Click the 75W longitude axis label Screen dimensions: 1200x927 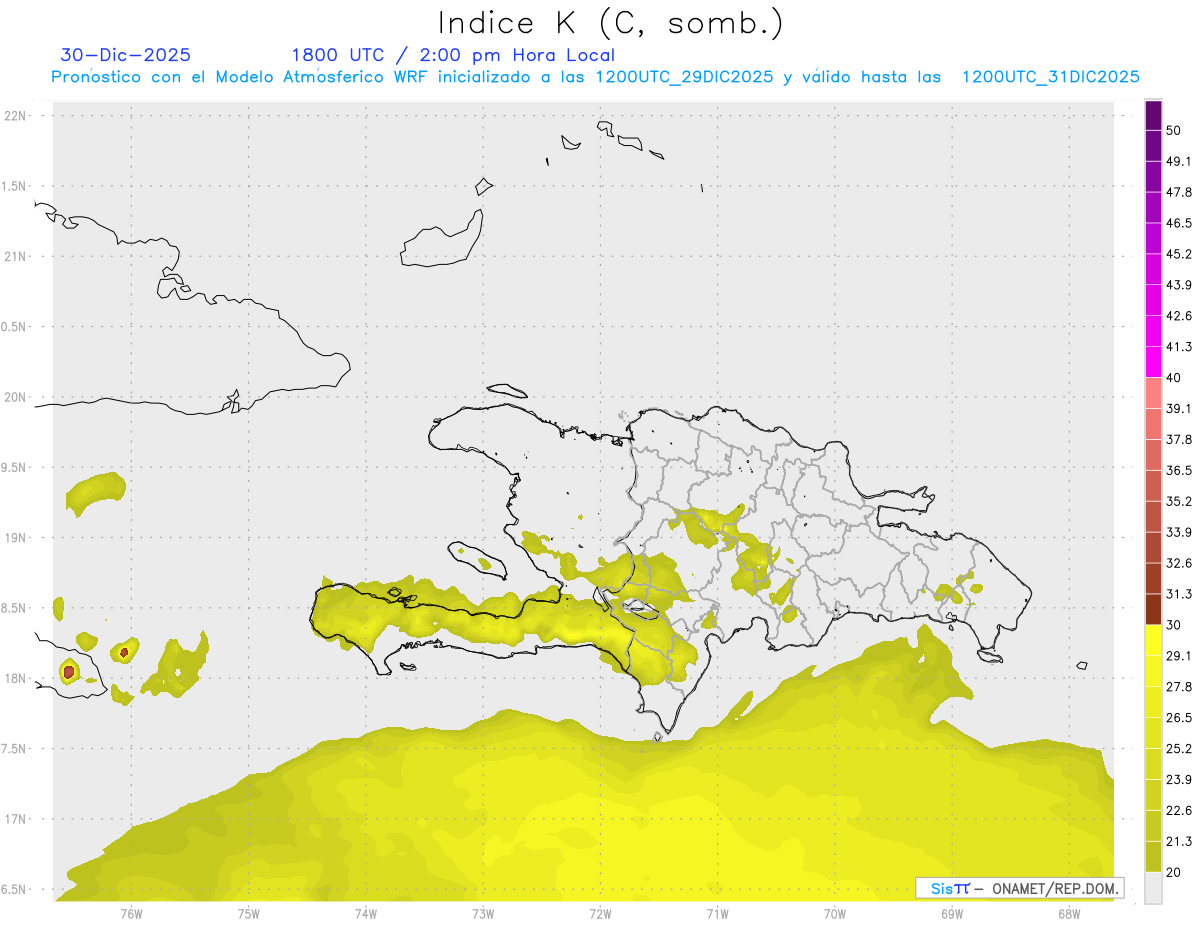(249, 913)
